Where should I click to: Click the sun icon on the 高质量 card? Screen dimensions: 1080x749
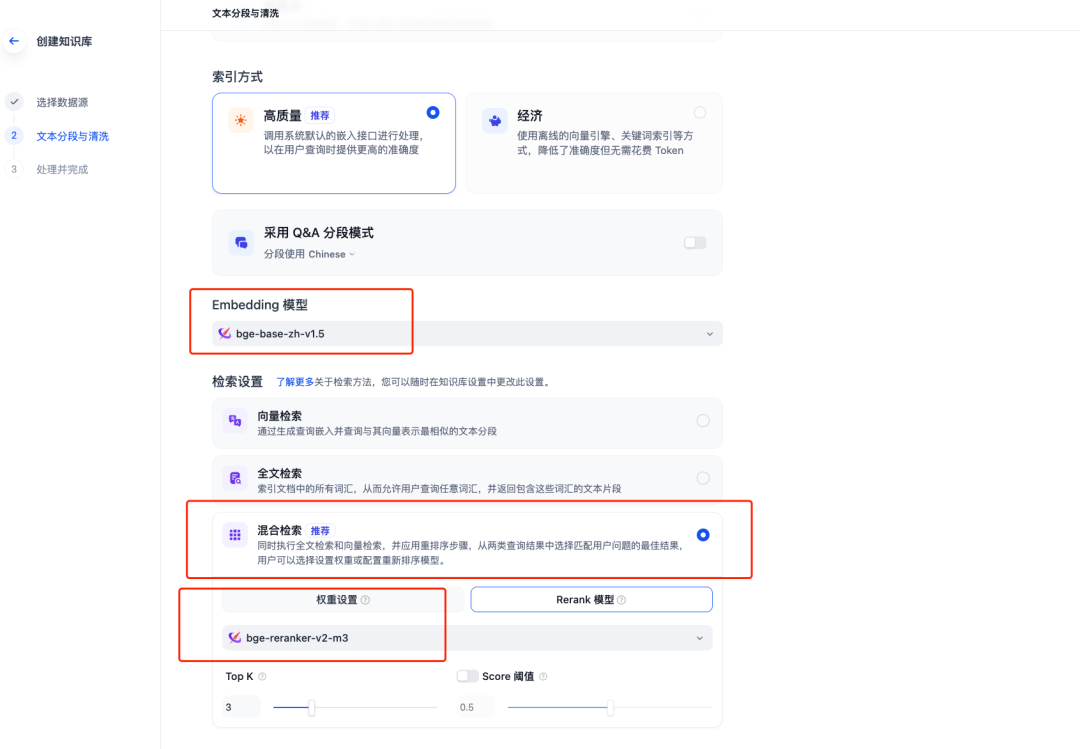coord(240,118)
